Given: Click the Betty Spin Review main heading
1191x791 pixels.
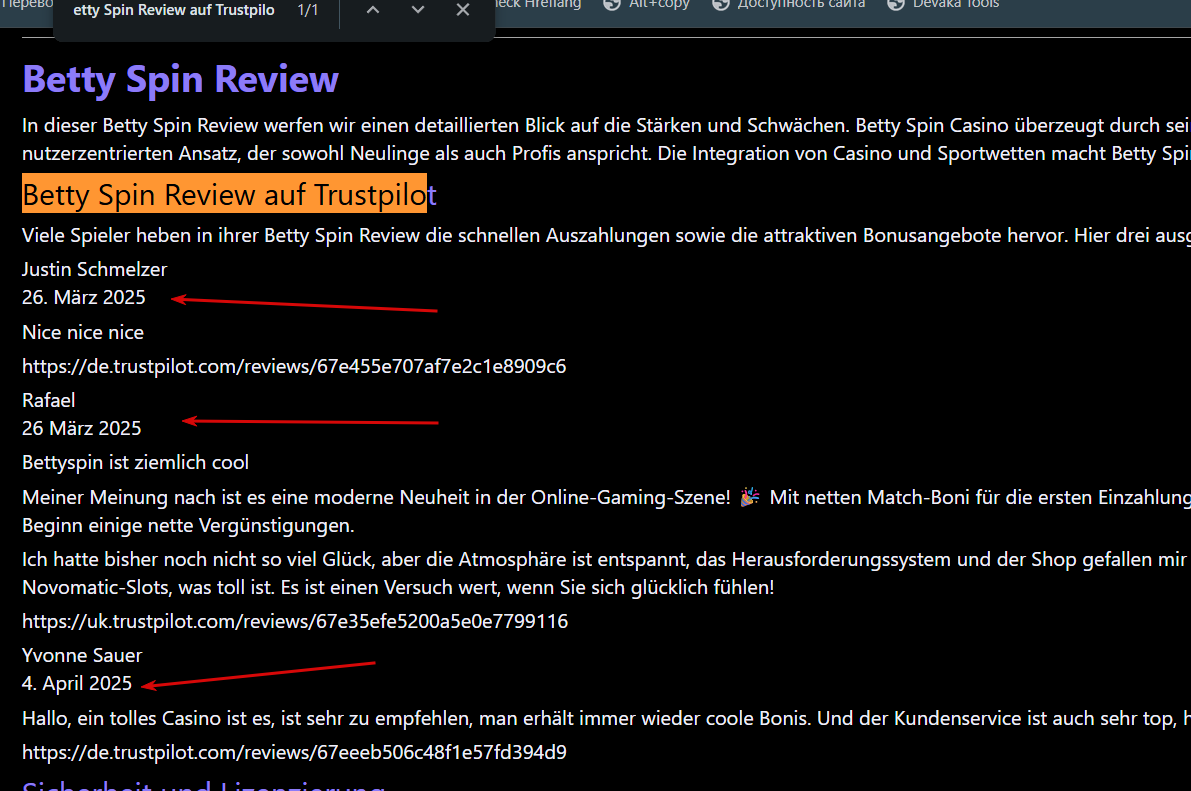Looking at the screenshot, I should [x=181, y=80].
